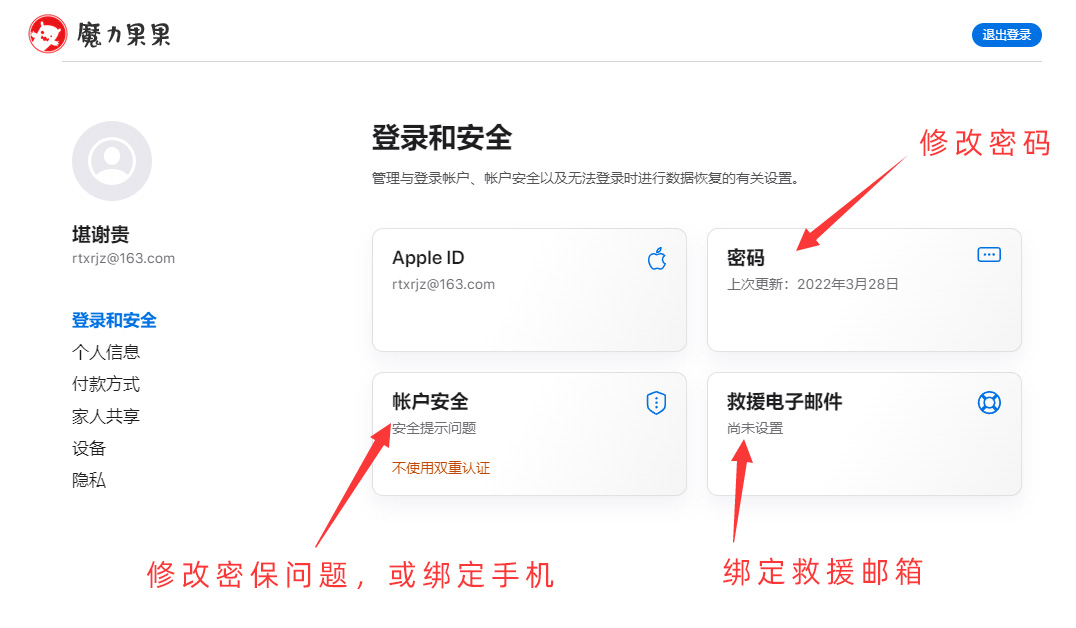Click the password dots icon on 密码 card

[x=989, y=255]
